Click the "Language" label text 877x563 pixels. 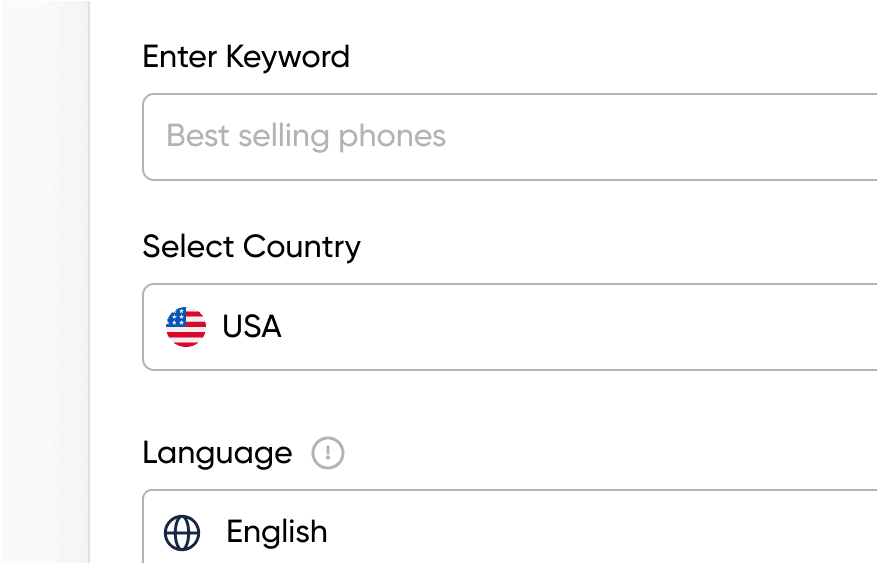[217, 453]
